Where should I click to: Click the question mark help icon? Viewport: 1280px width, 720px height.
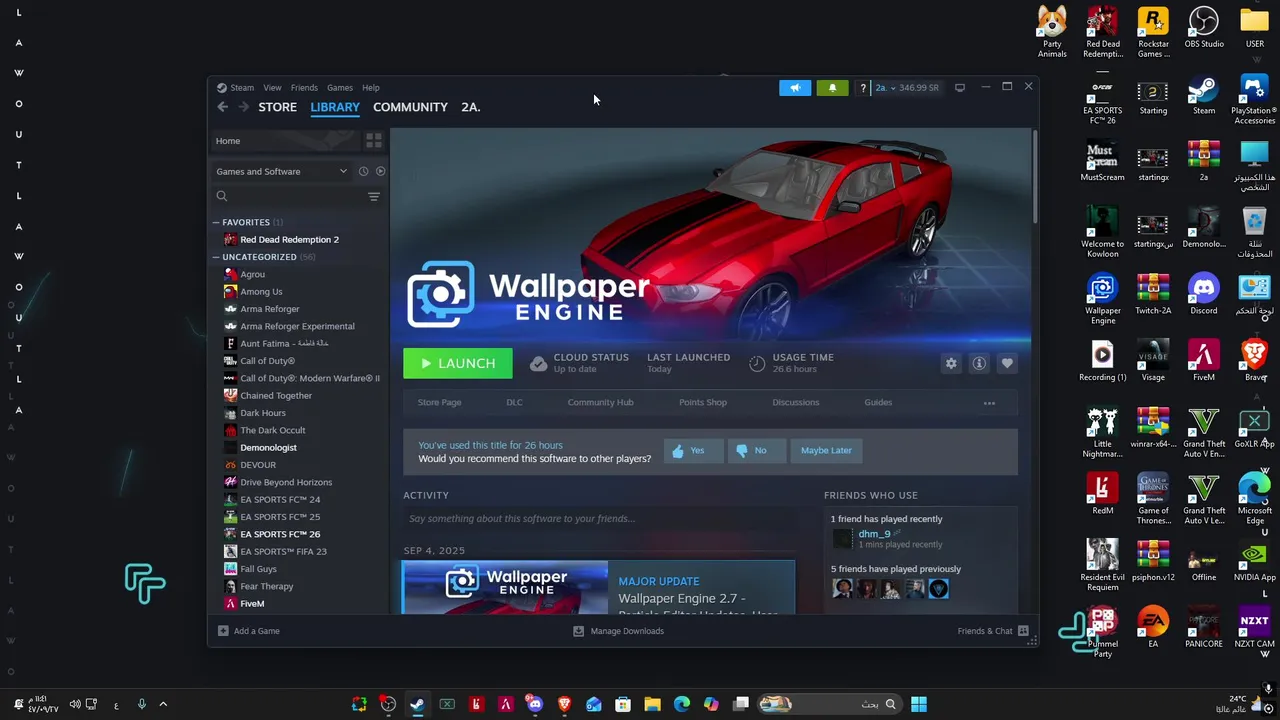(863, 88)
